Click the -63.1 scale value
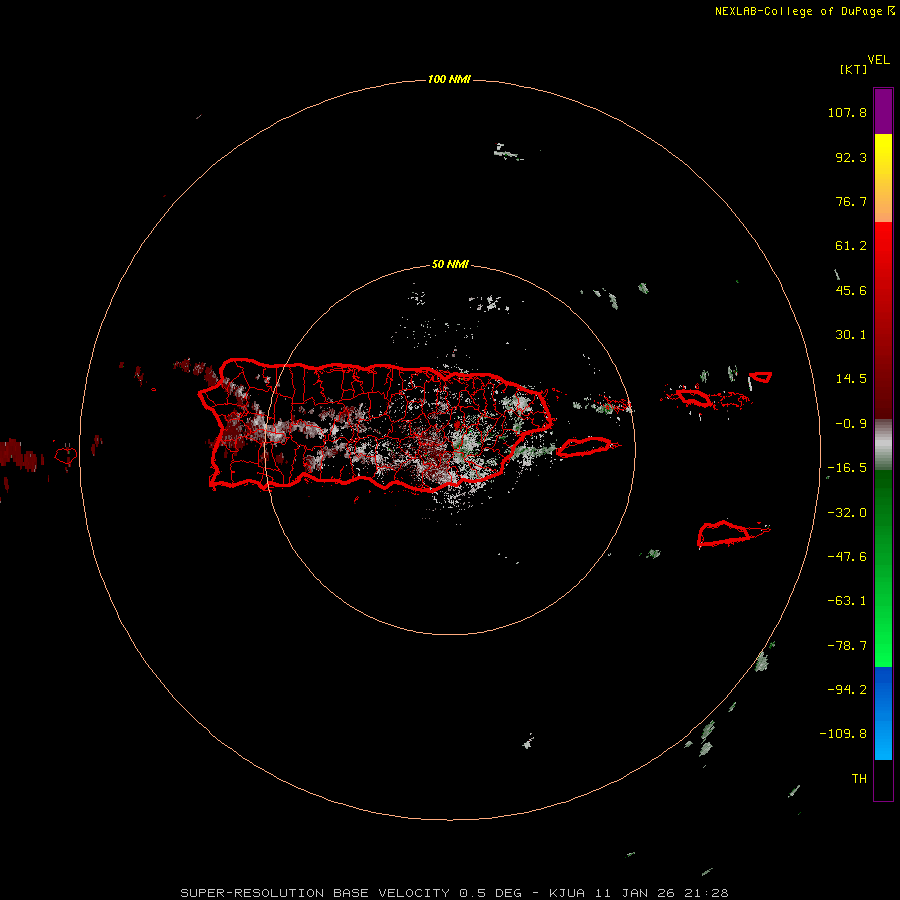Screen dimensions: 900x900 [x=847, y=601]
